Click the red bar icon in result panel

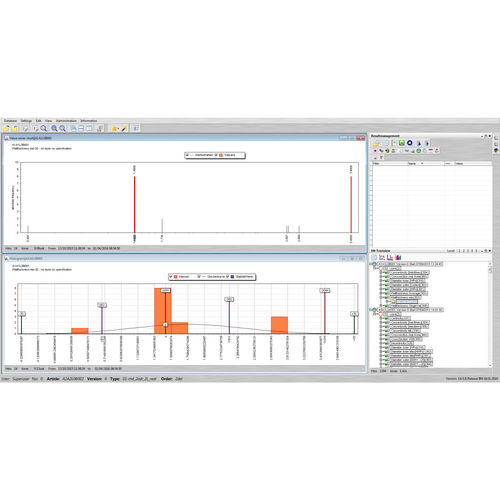(x=431, y=150)
